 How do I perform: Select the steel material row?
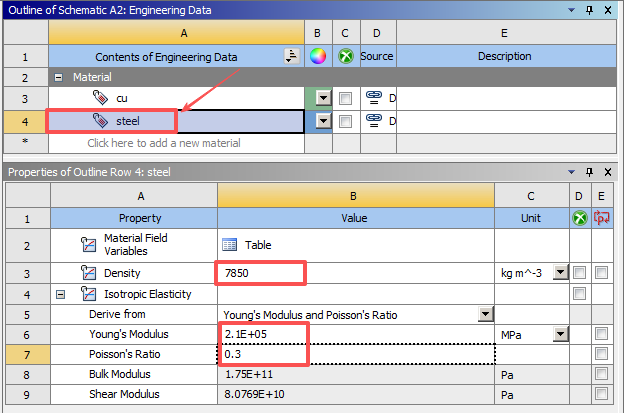pos(176,121)
